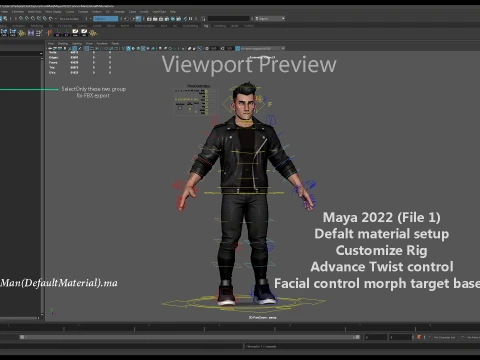Click left handle of the range slider
This screenshot has height=360, width=480.
[x=22, y=337]
